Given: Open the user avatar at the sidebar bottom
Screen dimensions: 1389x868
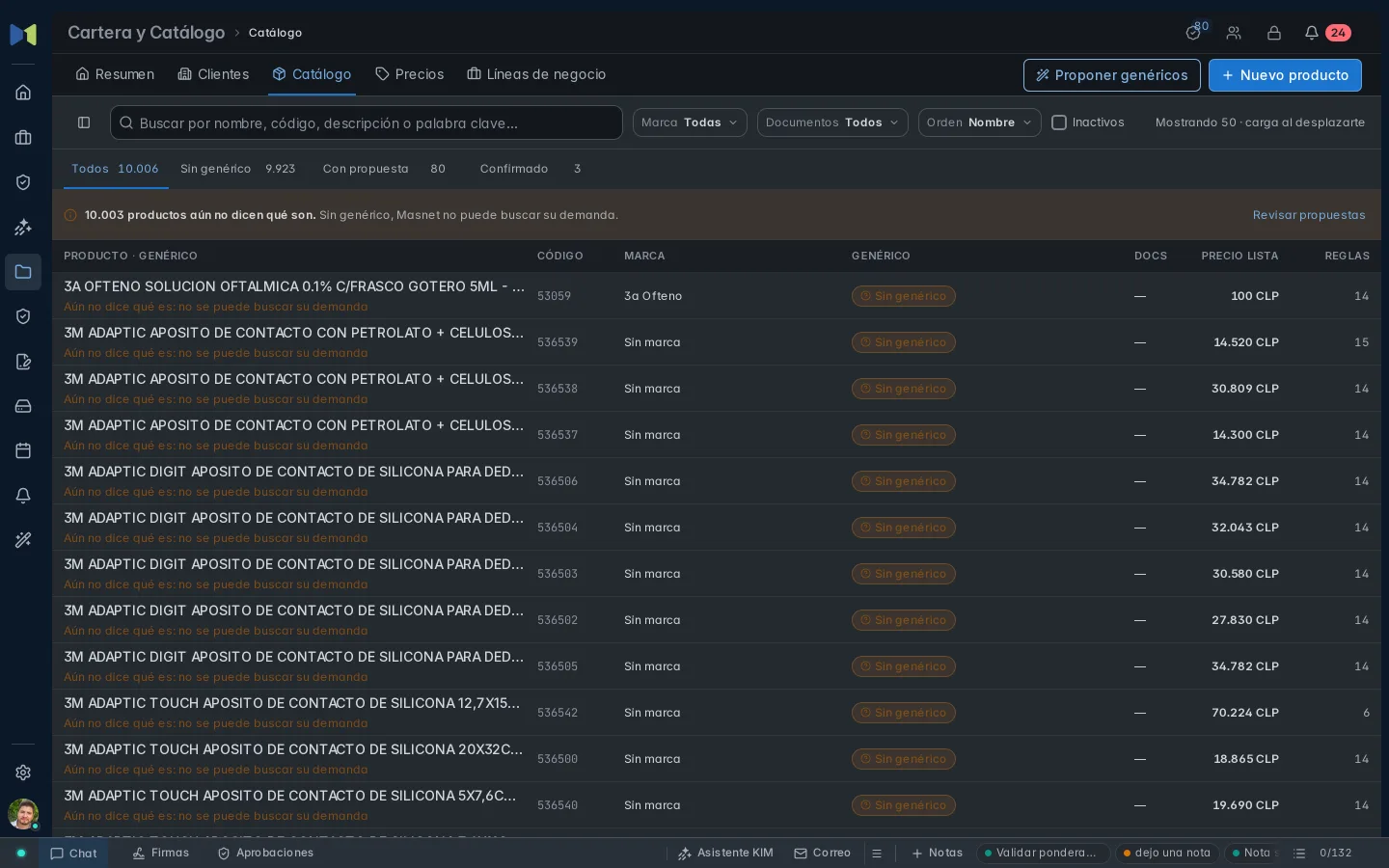Looking at the screenshot, I should (x=23, y=814).
